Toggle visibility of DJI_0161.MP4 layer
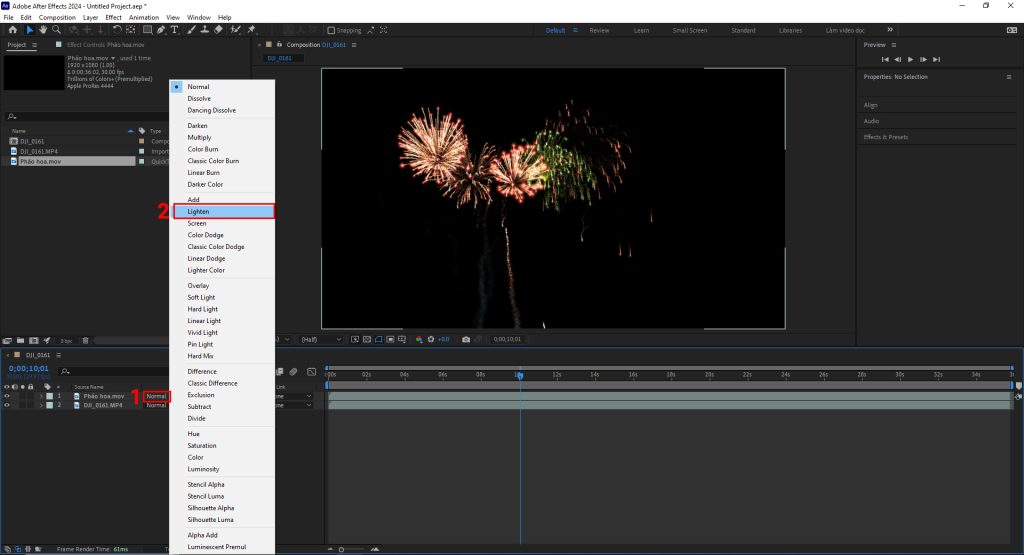Viewport: 1024px width, 555px height. (7, 405)
